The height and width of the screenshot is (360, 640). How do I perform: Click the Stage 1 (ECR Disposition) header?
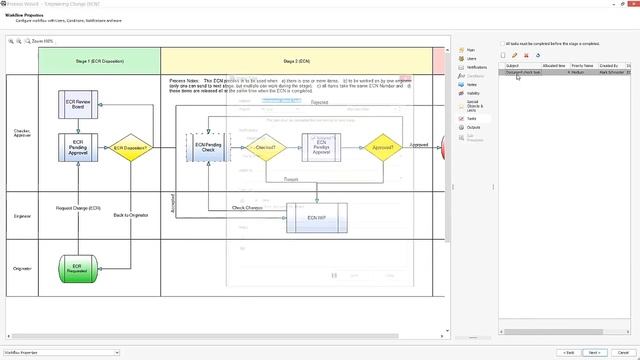(x=100, y=61)
